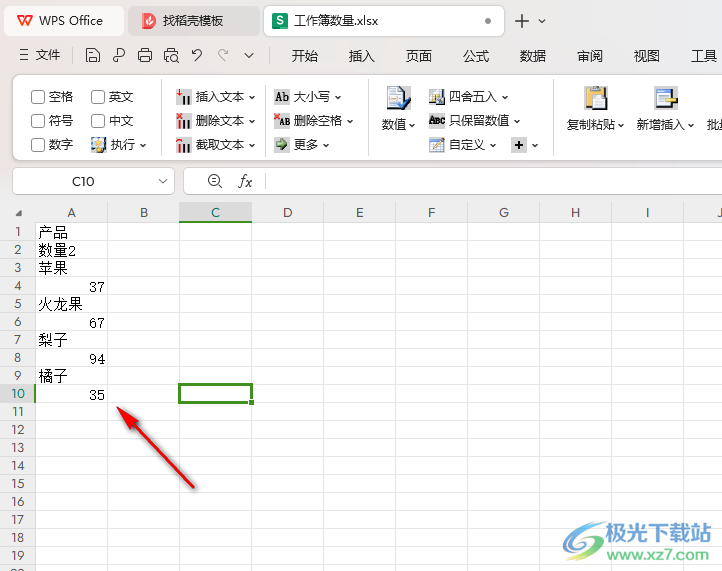Switch to the 数据 ribbon tab

(533, 56)
